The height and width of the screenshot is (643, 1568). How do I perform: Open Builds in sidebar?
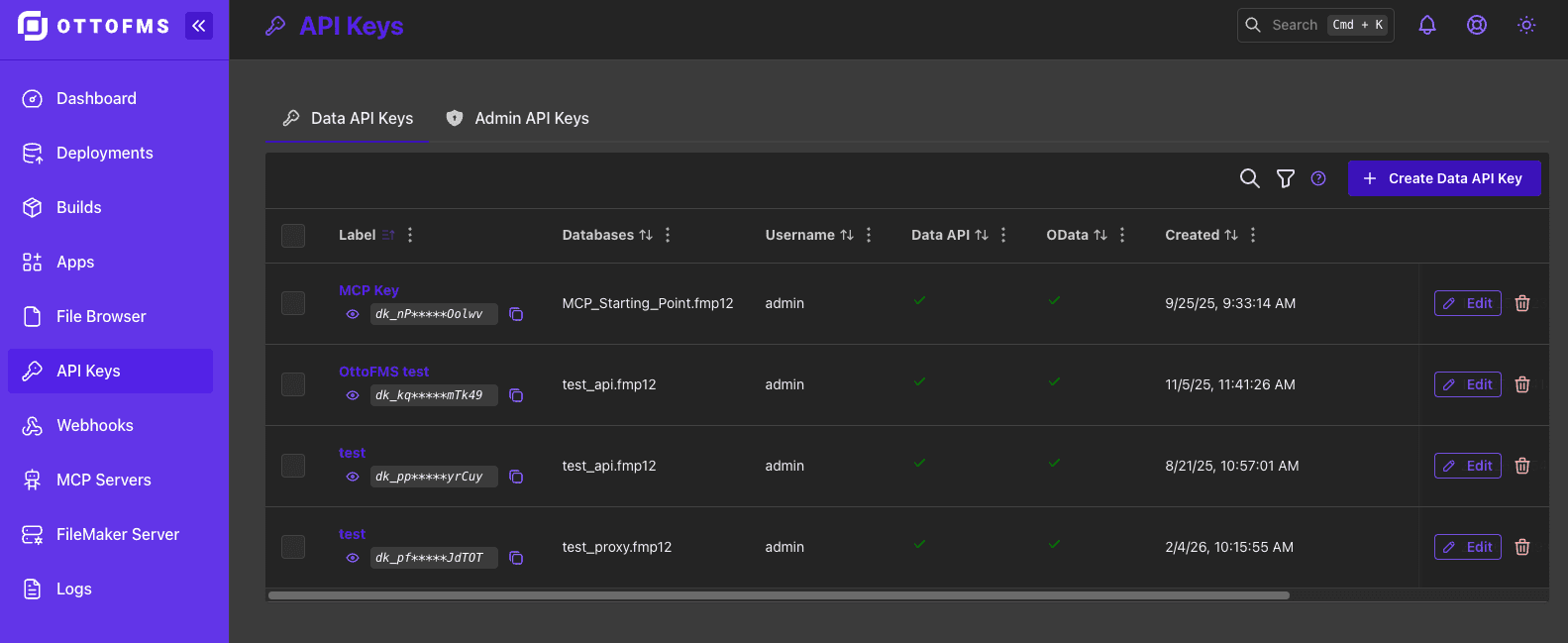[x=110, y=207]
